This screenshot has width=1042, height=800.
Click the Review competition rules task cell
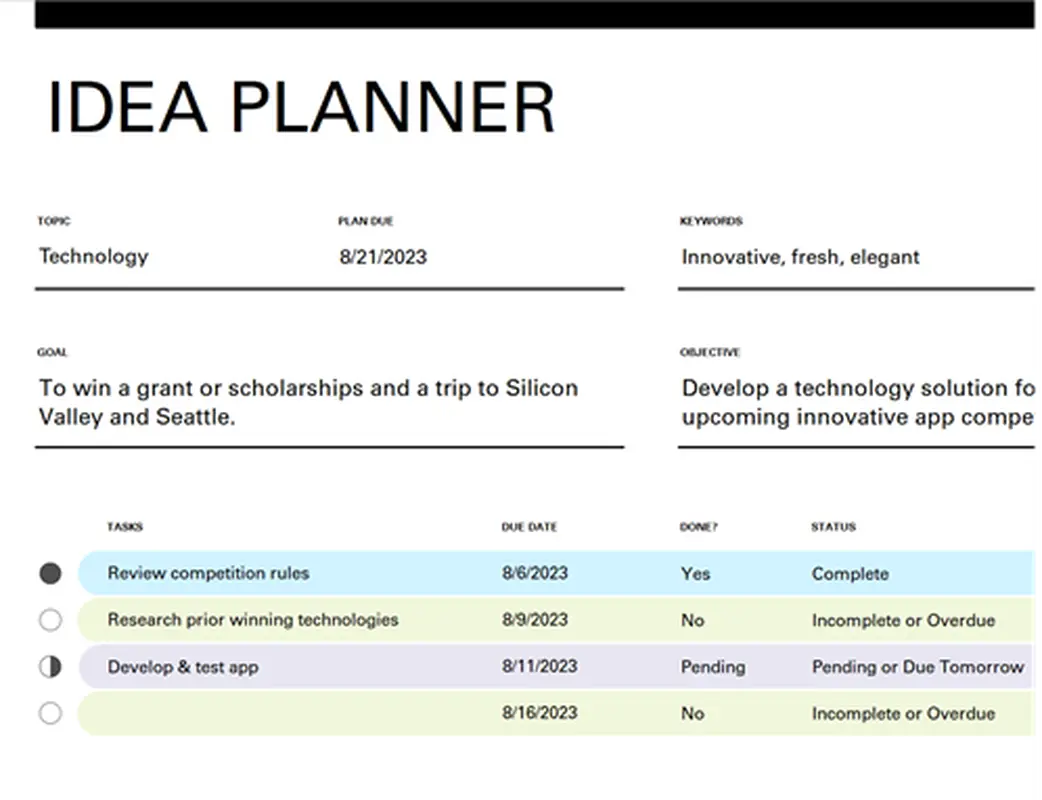tap(208, 573)
